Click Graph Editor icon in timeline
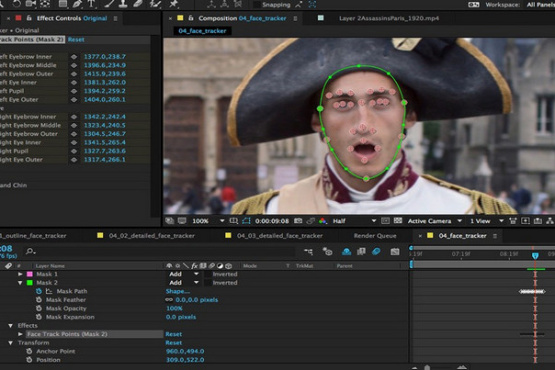555x370 pixels. pyautogui.click(x=395, y=251)
